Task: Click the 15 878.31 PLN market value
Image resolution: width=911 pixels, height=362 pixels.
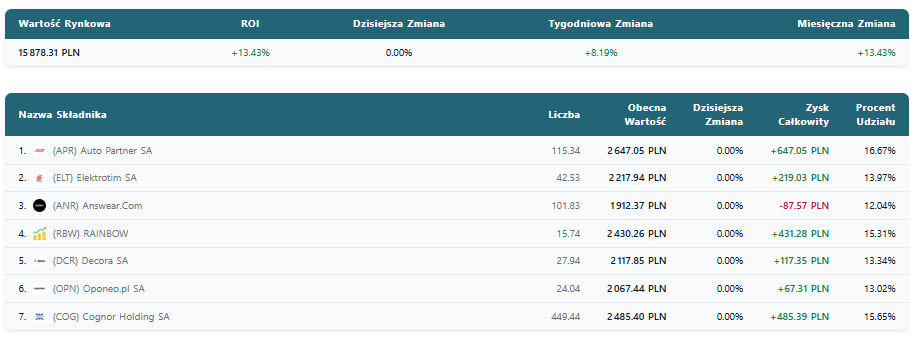Action: (x=49, y=53)
